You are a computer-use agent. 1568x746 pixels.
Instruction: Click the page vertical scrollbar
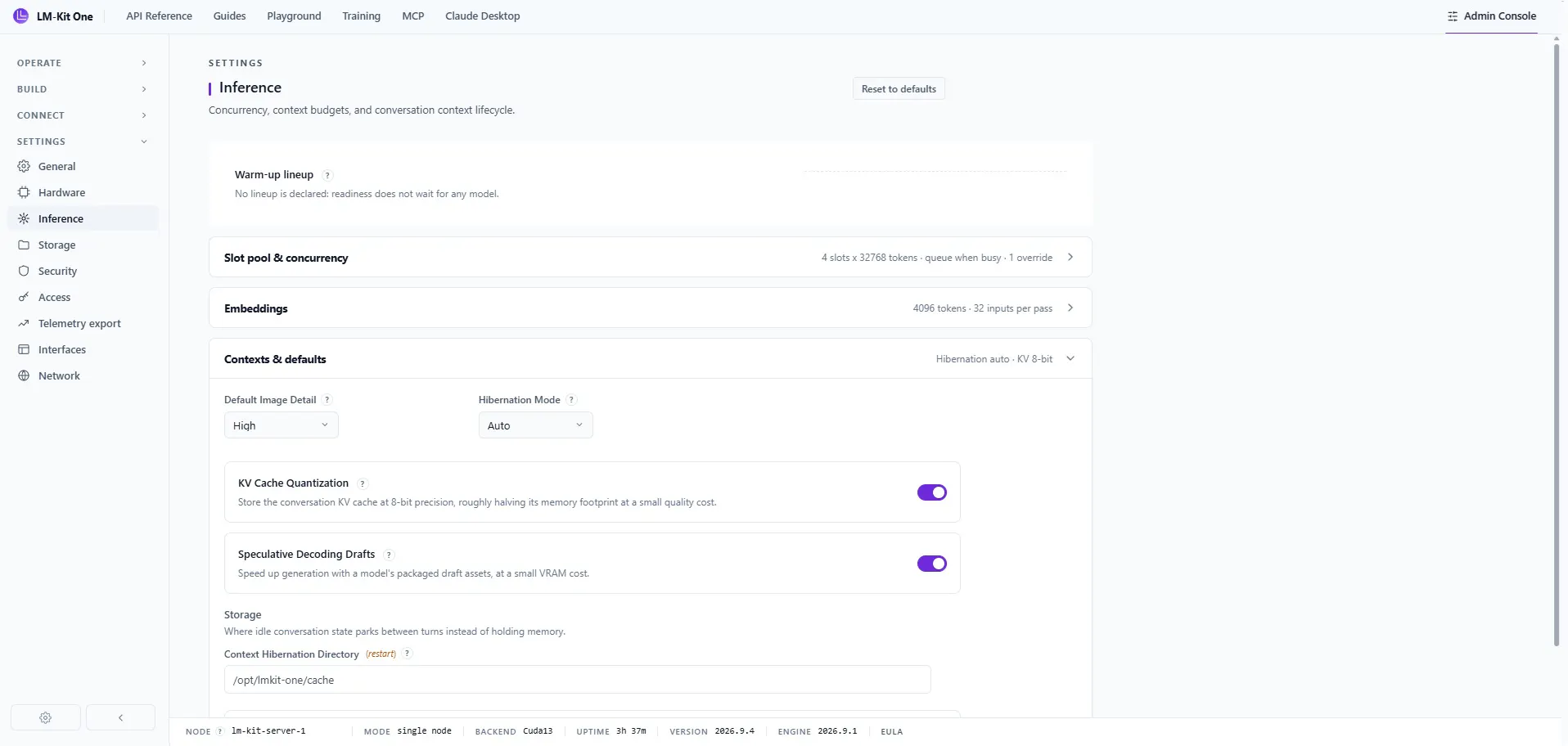tap(1557, 344)
